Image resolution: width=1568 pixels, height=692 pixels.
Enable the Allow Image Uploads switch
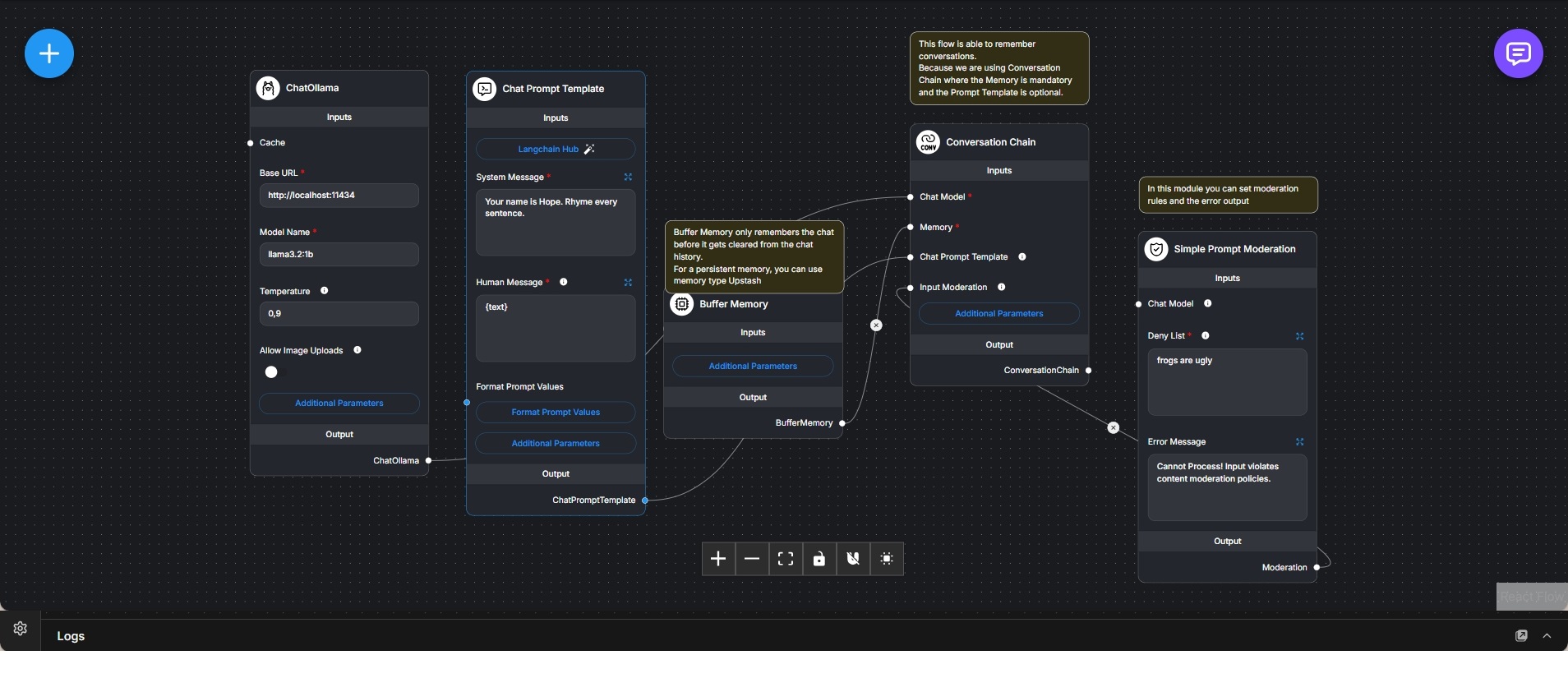tap(271, 372)
